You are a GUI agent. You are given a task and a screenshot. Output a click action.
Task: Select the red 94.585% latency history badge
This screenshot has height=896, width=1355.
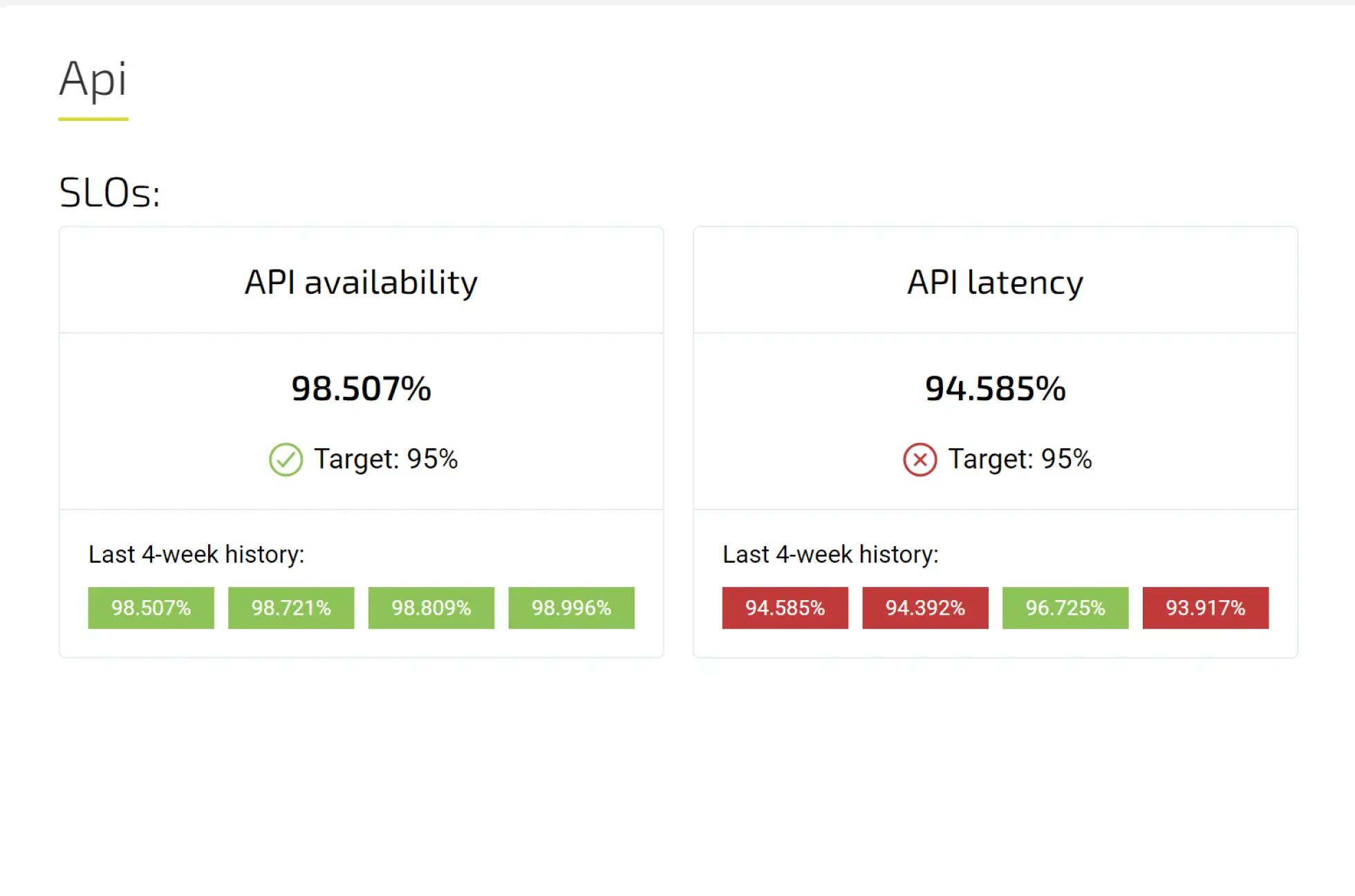tap(785, 608)
